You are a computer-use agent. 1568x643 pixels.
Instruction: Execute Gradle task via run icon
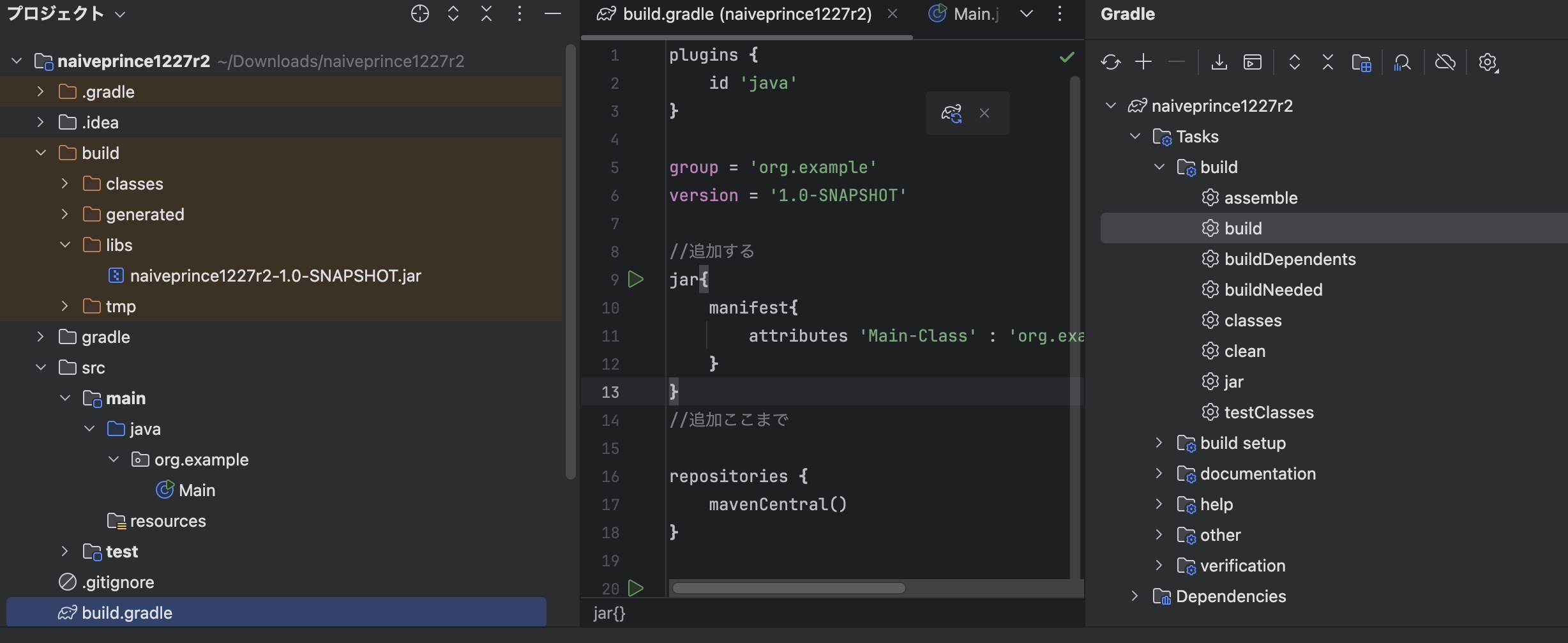[x=1252, y=62]
